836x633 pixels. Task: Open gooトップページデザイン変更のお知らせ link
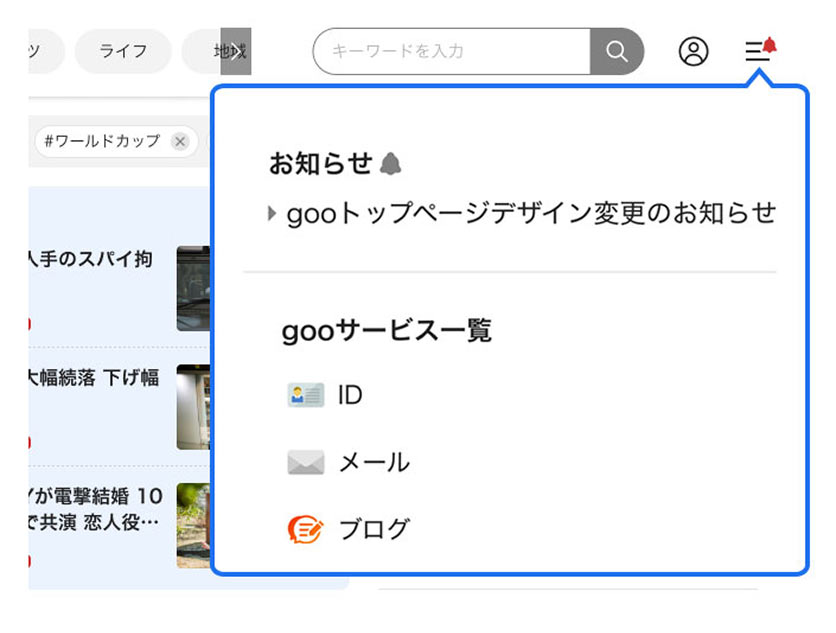[x=531, y=213]
